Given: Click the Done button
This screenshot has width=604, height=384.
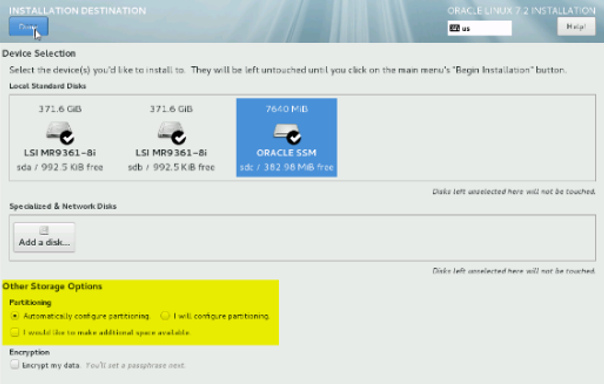Looking at the screenshot, I should (x=29, y=26).
